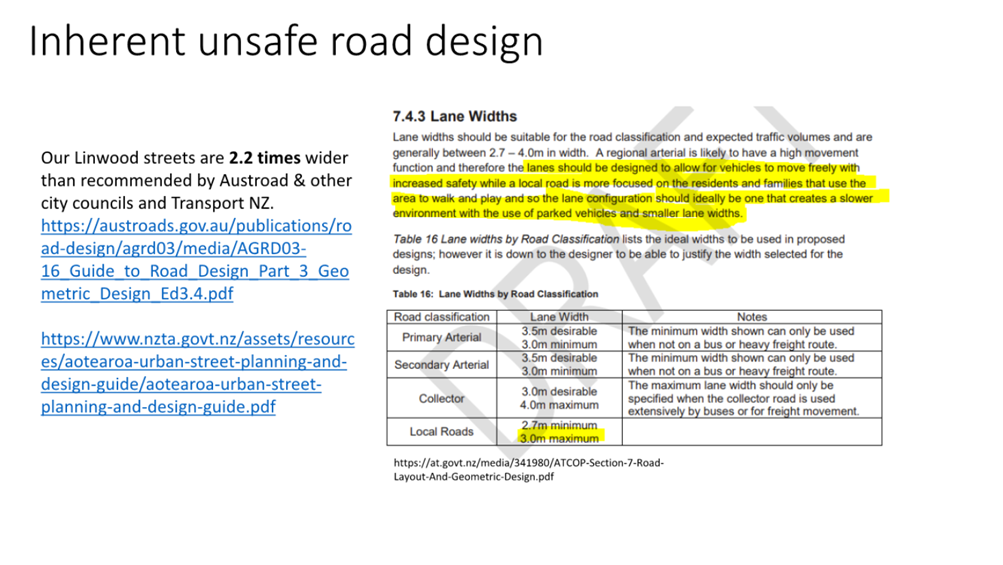This screenshot has height=565, width=1003.
Task: Select the 'Local Roads' table cell
Action: tap(441, 432)
